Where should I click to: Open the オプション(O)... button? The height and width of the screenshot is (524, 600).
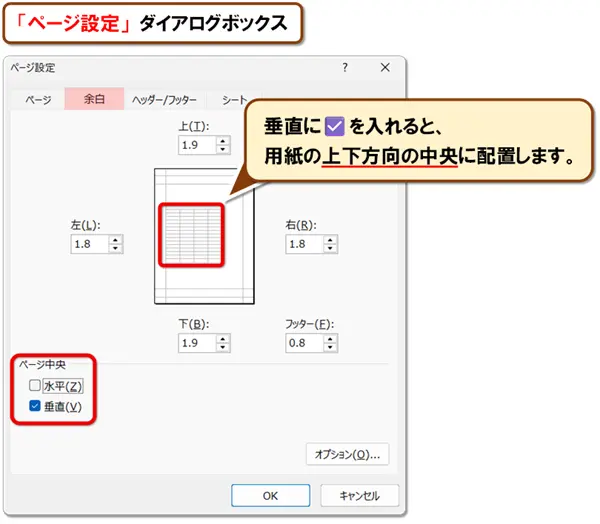(347, 454)
